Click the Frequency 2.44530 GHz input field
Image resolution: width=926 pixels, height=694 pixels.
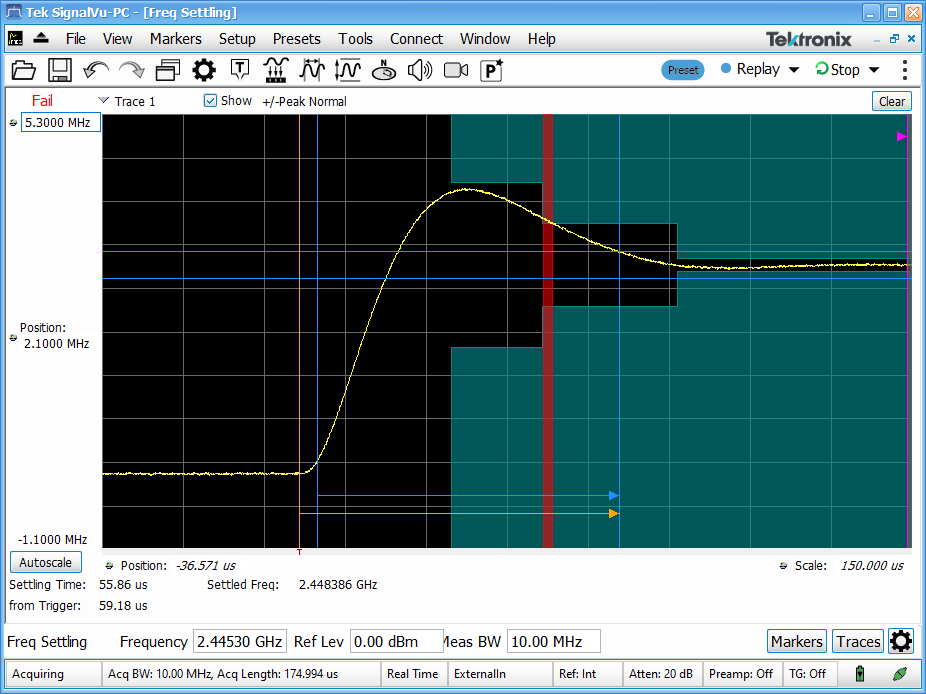[240, 642]
